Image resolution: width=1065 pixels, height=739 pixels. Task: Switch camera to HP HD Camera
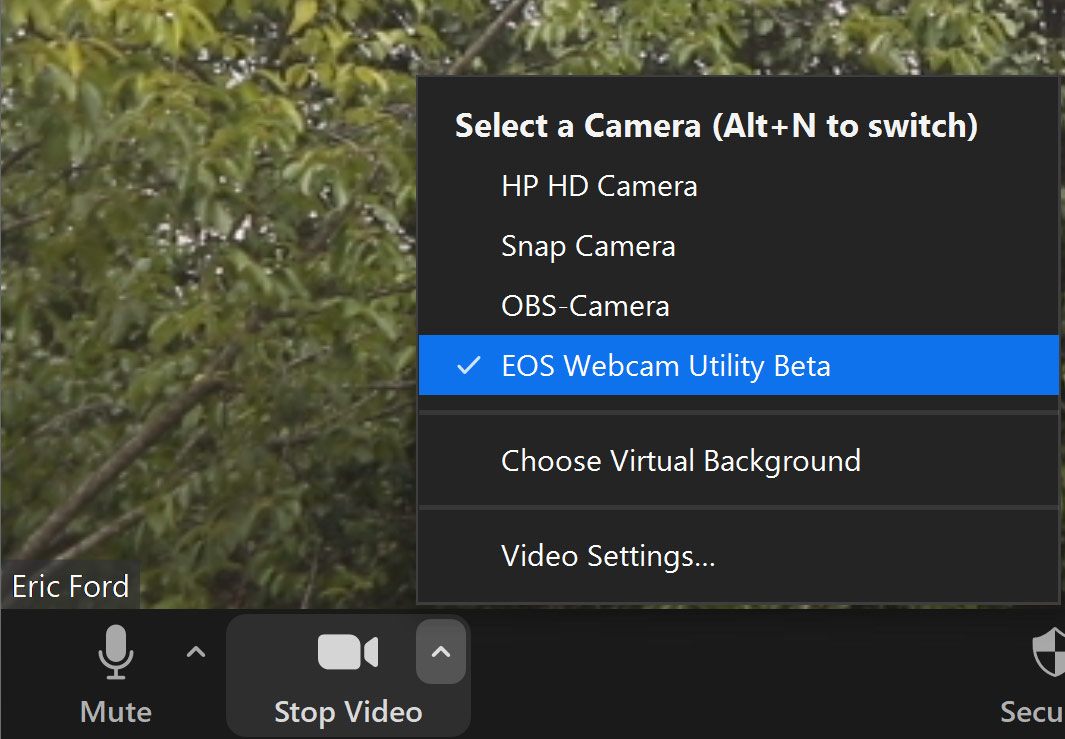(599, 186)
